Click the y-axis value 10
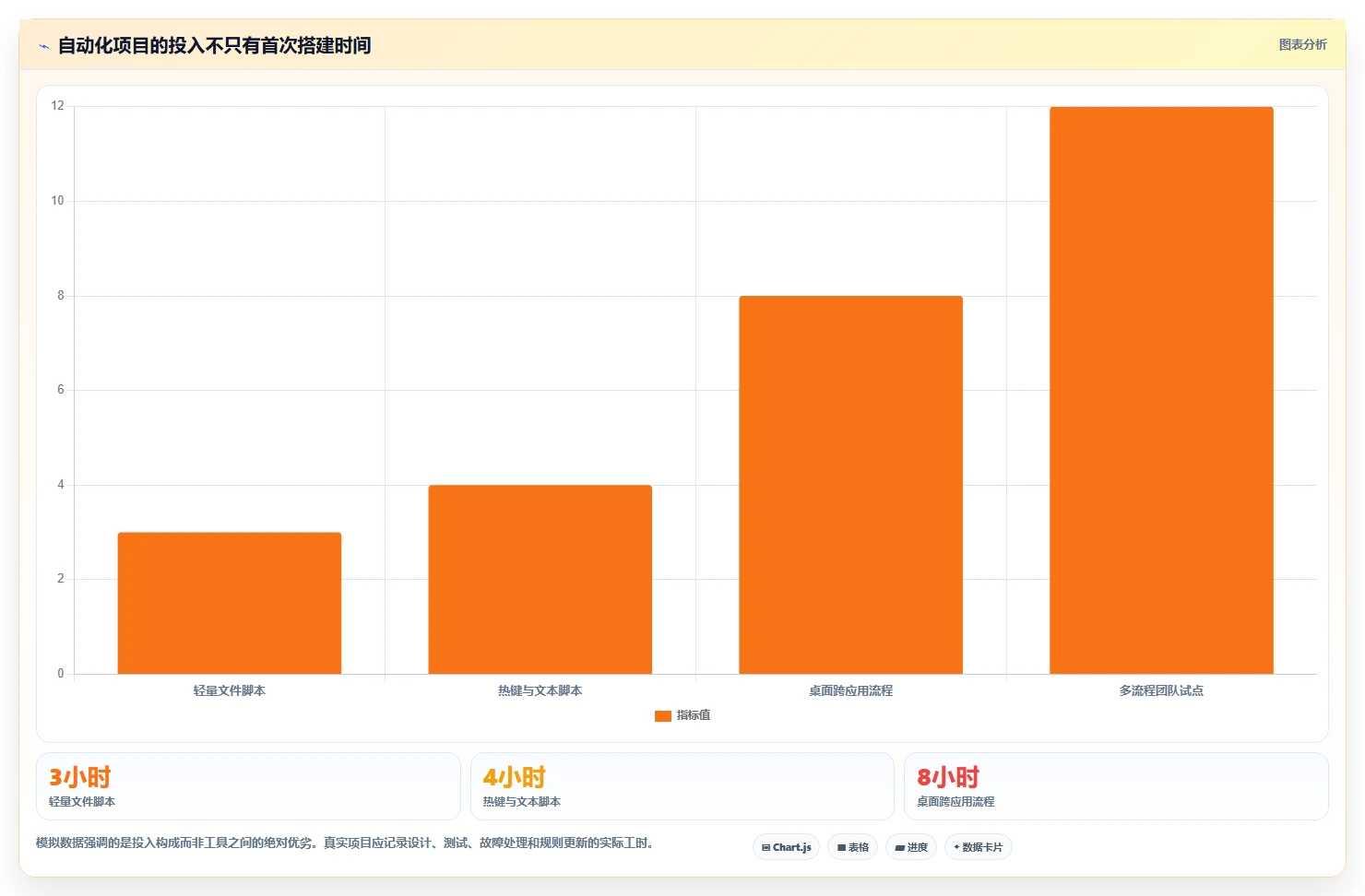The width and height of the screenshot is (1365, 896). pyautogui.click(x=58, y=201)
